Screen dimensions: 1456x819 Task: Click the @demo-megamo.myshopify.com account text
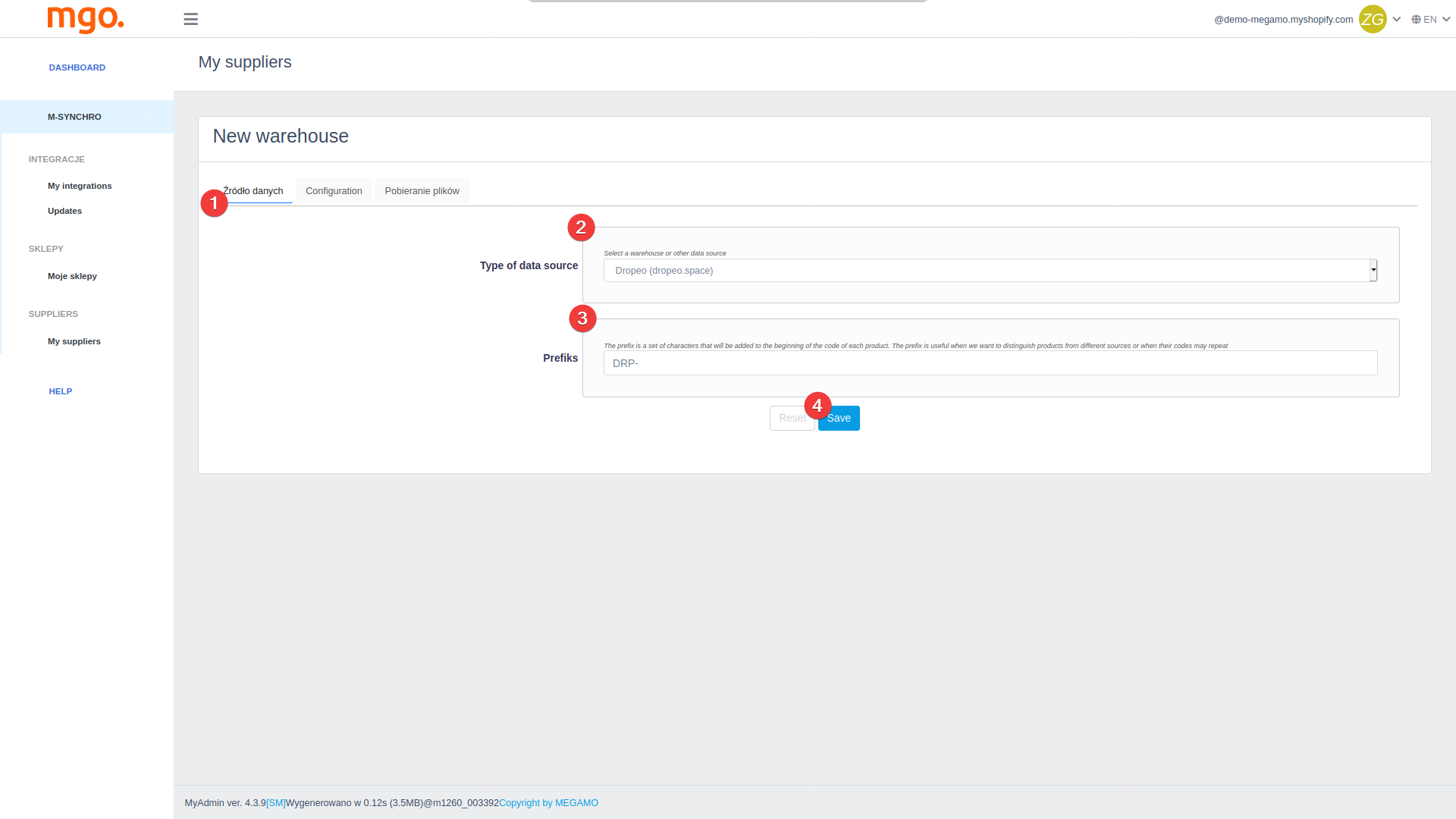pyautogui.click(x=1283, y=20)
